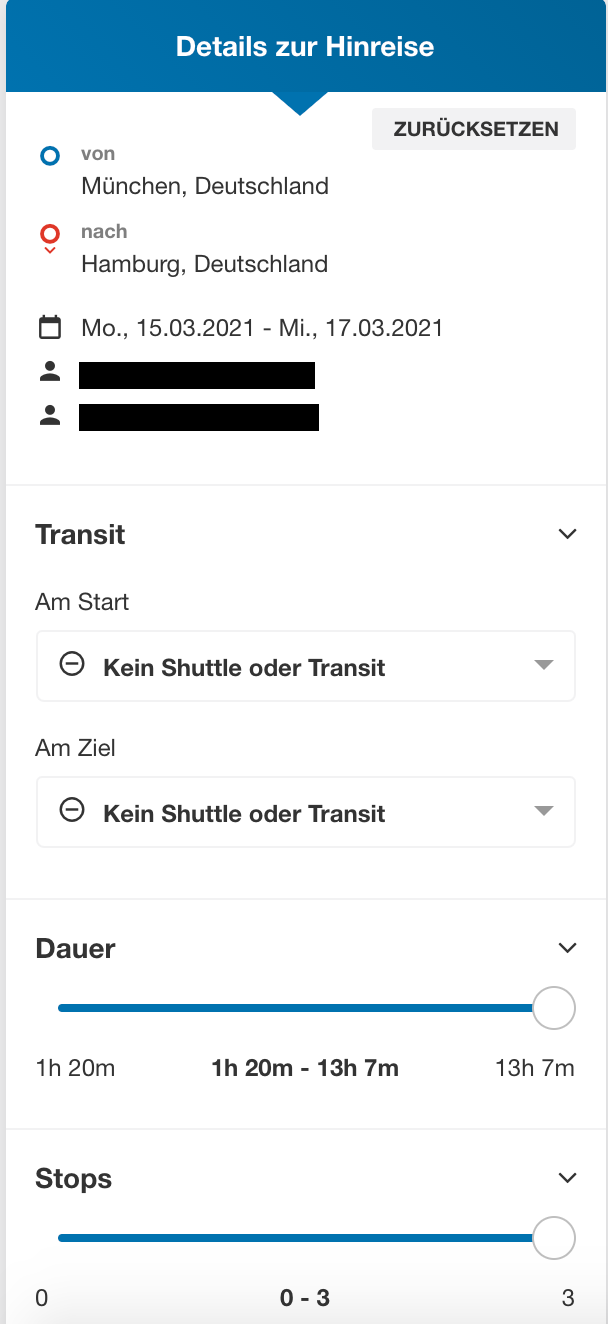Screen dimensions: 608x1324
Task: Click minus-circle icon in Am Start dropdown
Action: tap(72, 665)
